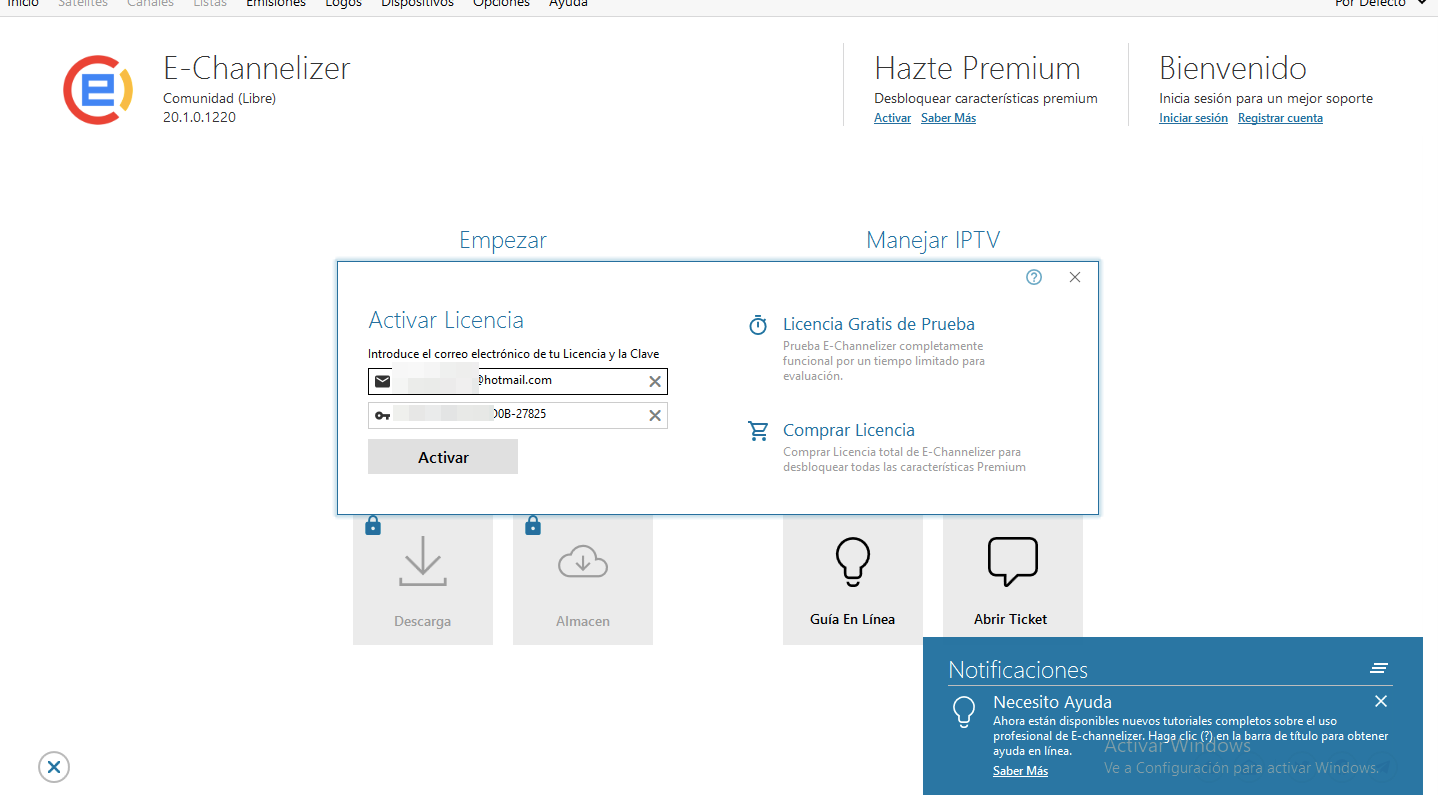Image resolution: width=1438 pixels, height=795 pixels.
Task: Open the Abrir Ticket speech bubble tile
Action: click(x=1012, y=579)
